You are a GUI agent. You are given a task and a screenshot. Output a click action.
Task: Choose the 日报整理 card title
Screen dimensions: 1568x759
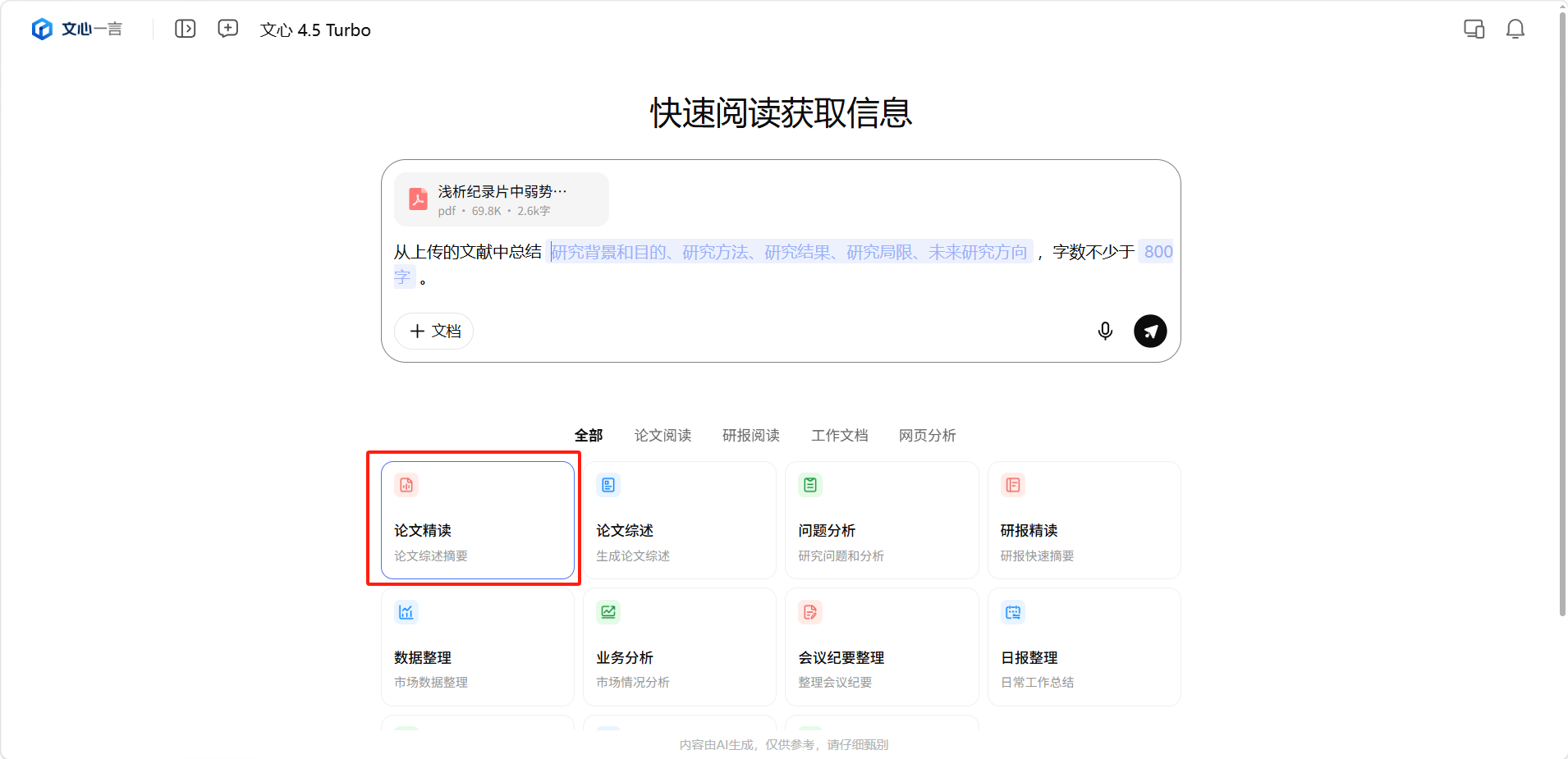(x=1029, y=658)
